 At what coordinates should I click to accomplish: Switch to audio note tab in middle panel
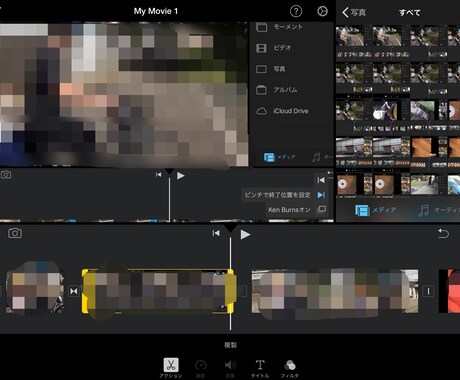[322, 157]
